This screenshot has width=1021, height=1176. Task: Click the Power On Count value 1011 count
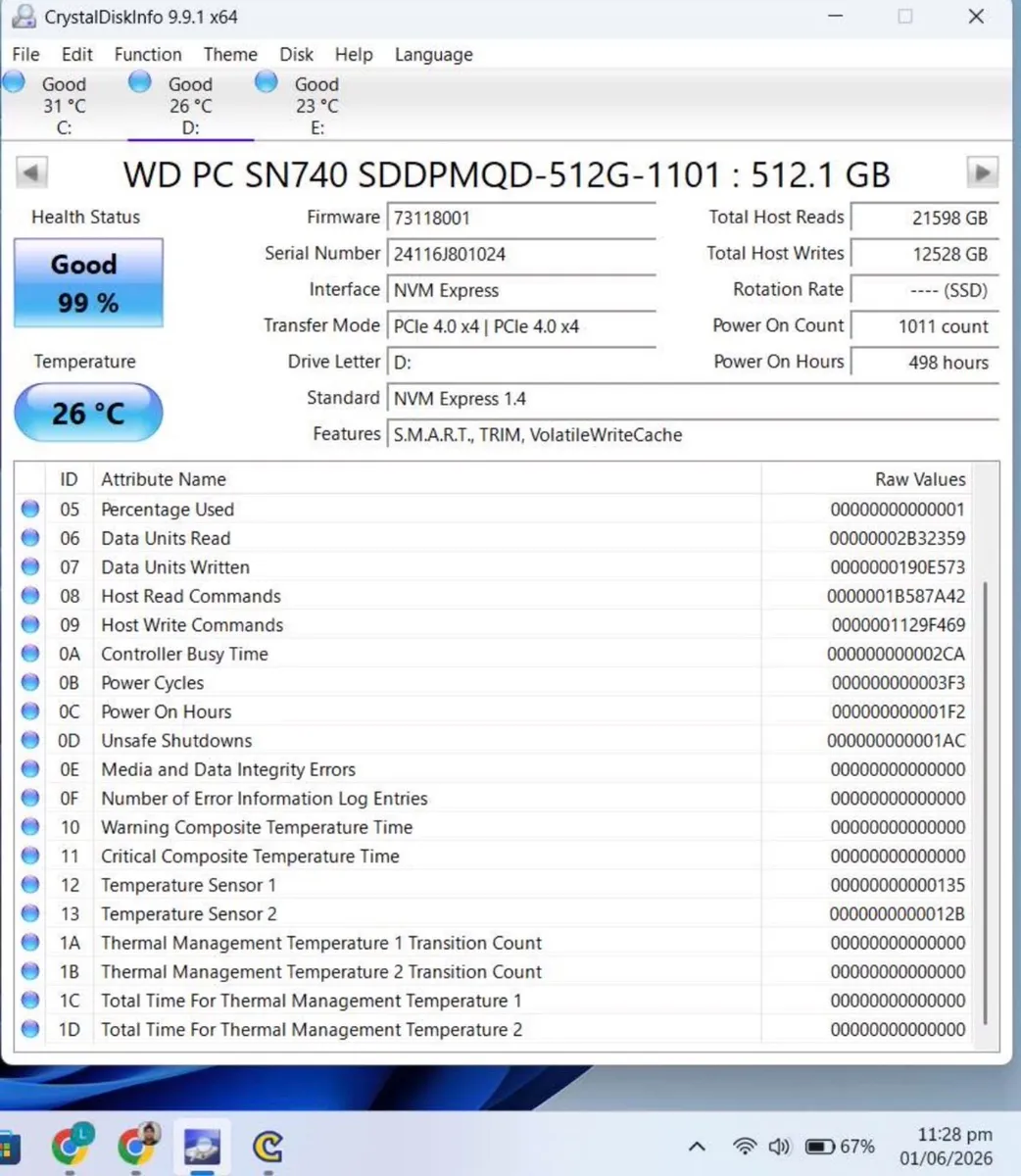coord(925,327)
